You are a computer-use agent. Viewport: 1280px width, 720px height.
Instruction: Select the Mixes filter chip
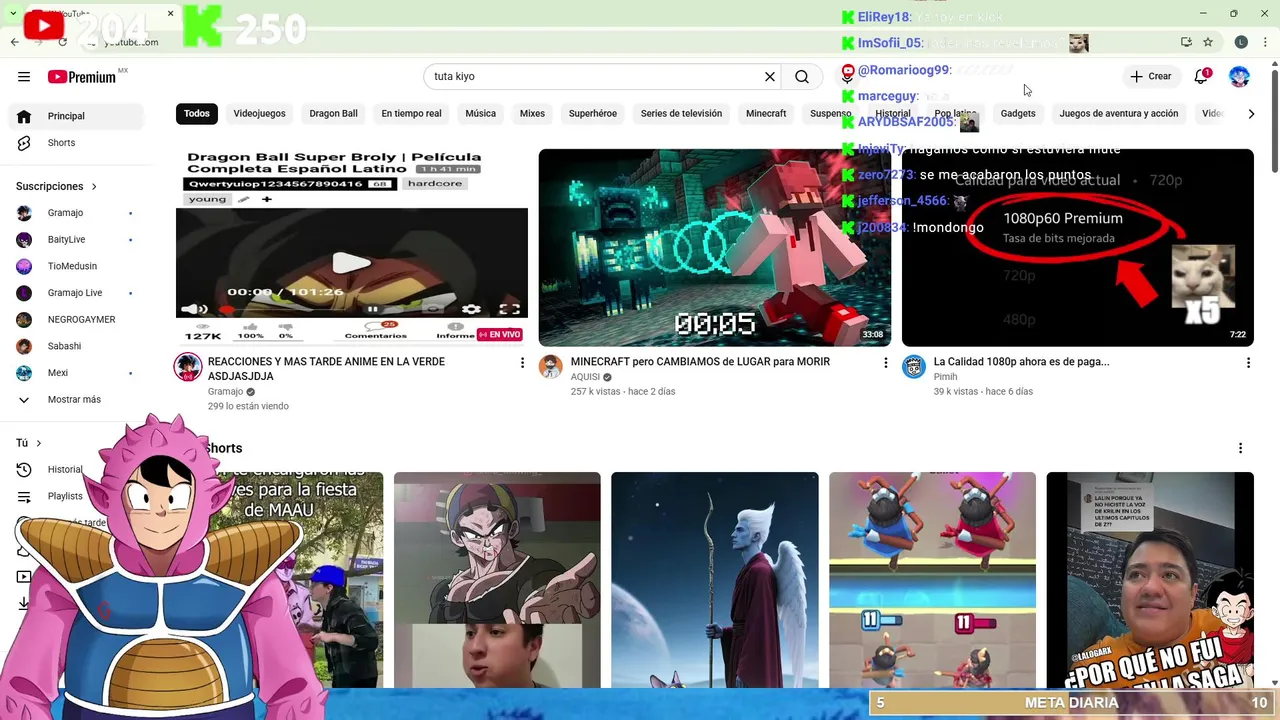tap(532, 114)
